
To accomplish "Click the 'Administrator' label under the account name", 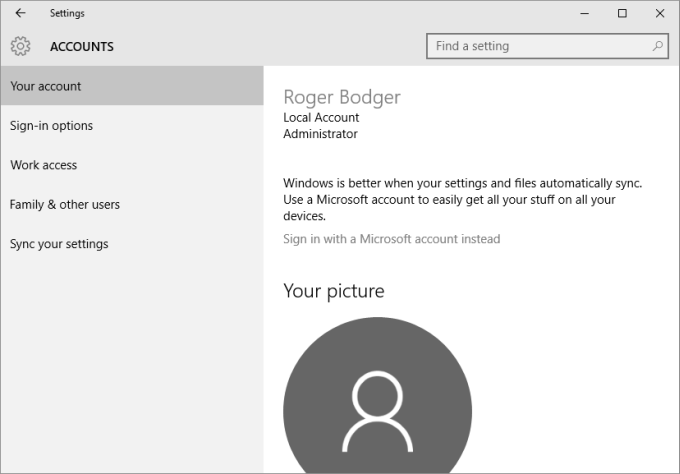I will (x=320, y=134).
